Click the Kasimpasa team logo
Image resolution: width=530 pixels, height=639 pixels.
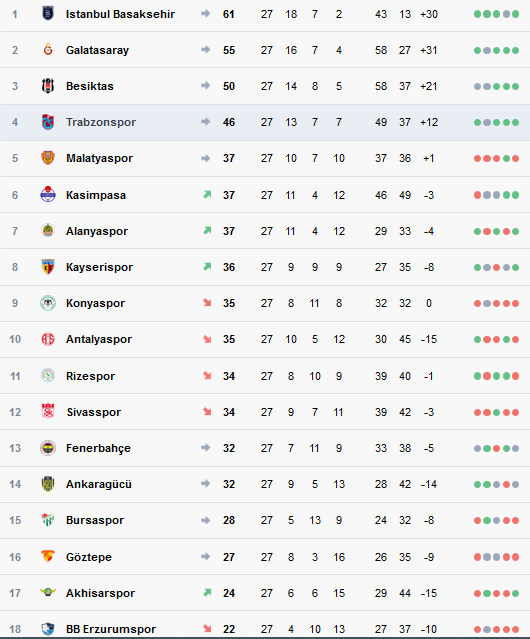click(x=48, y=194)
